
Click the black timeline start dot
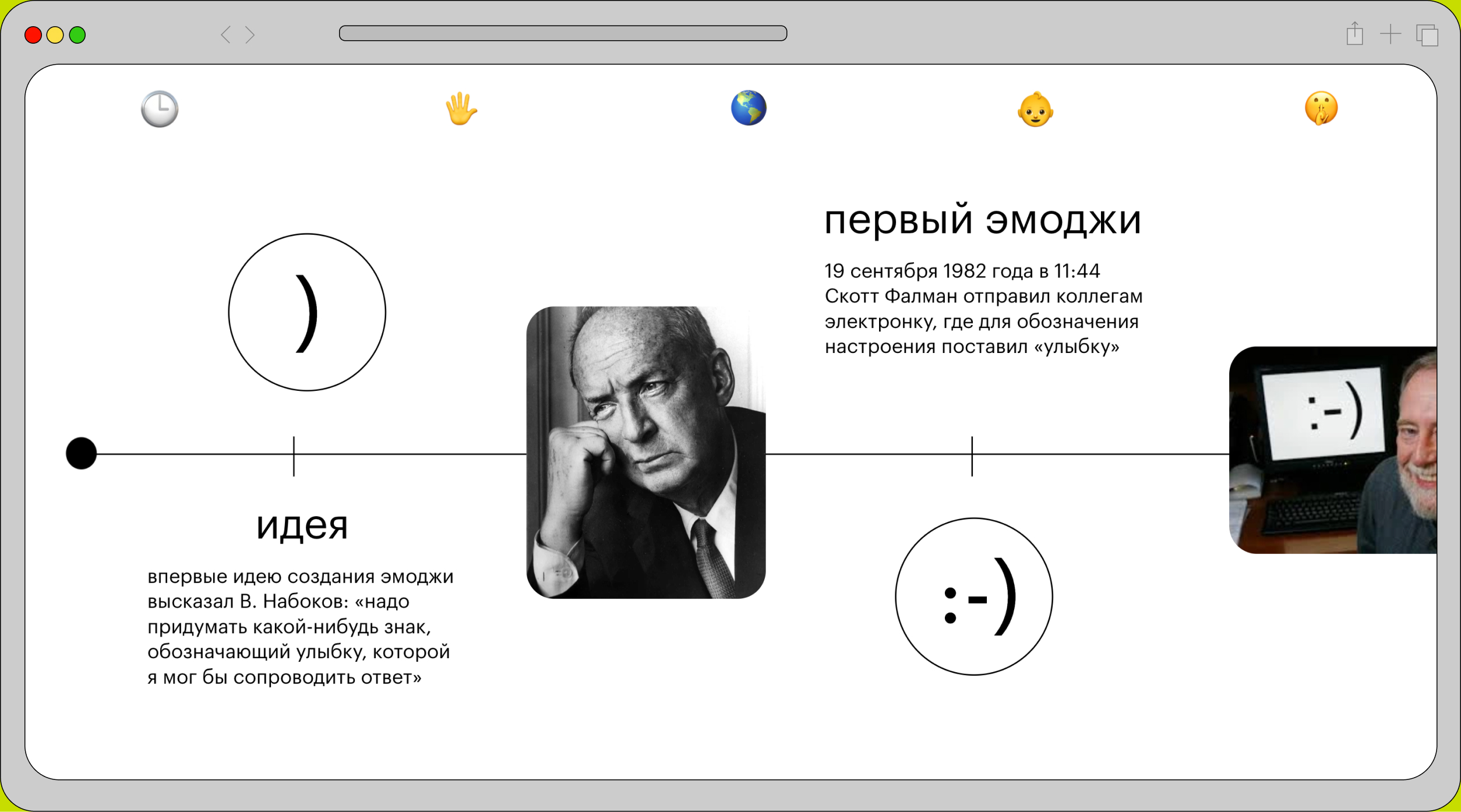pos(81,453)
